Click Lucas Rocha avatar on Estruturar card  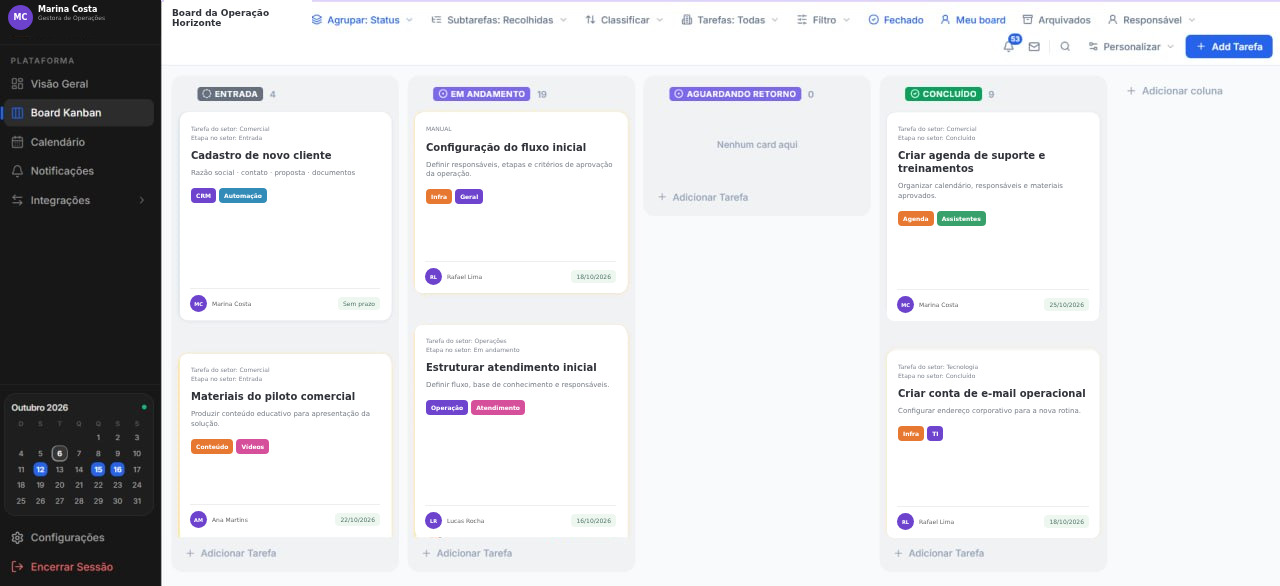coord(433,520)
